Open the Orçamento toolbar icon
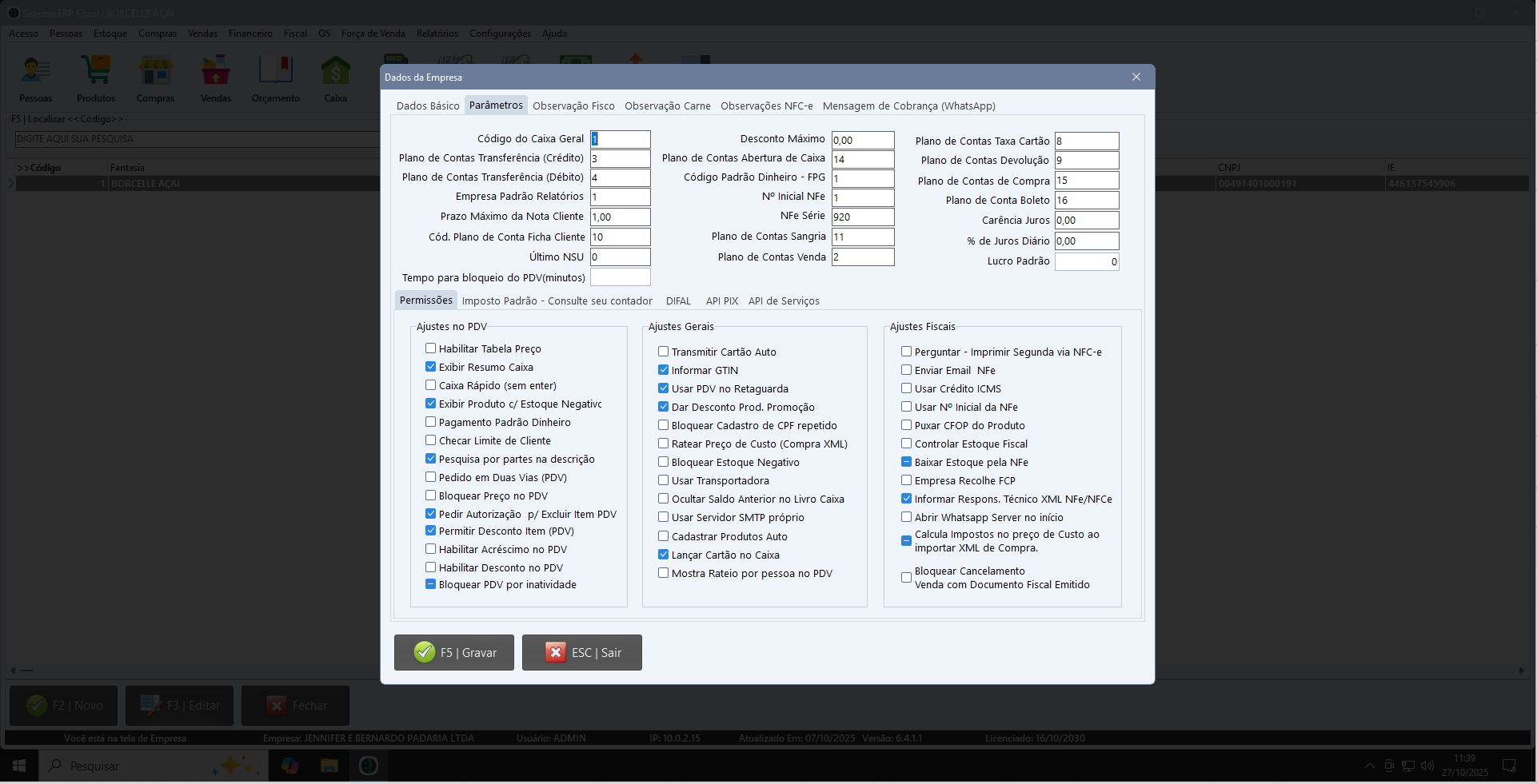This screenshot has width=1537, height=784. 275,78
